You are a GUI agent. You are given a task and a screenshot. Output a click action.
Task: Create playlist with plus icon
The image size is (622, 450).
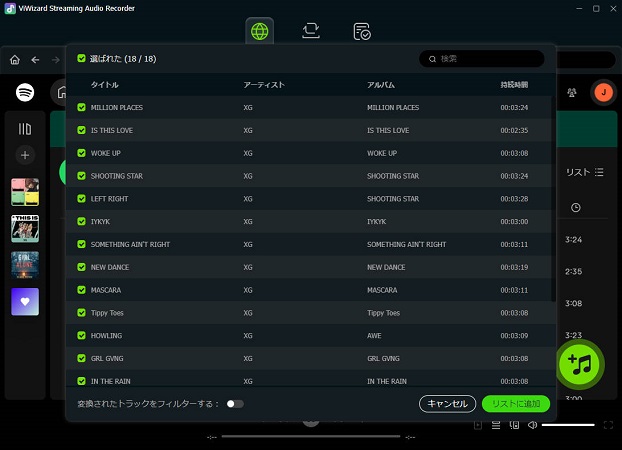pos(25,155)
